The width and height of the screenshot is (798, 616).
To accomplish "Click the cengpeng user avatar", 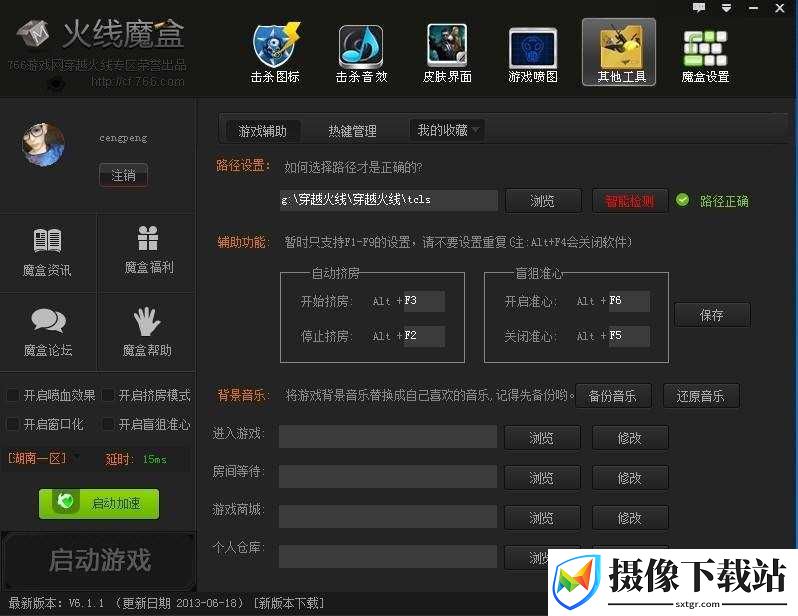I will coord(43,145).
